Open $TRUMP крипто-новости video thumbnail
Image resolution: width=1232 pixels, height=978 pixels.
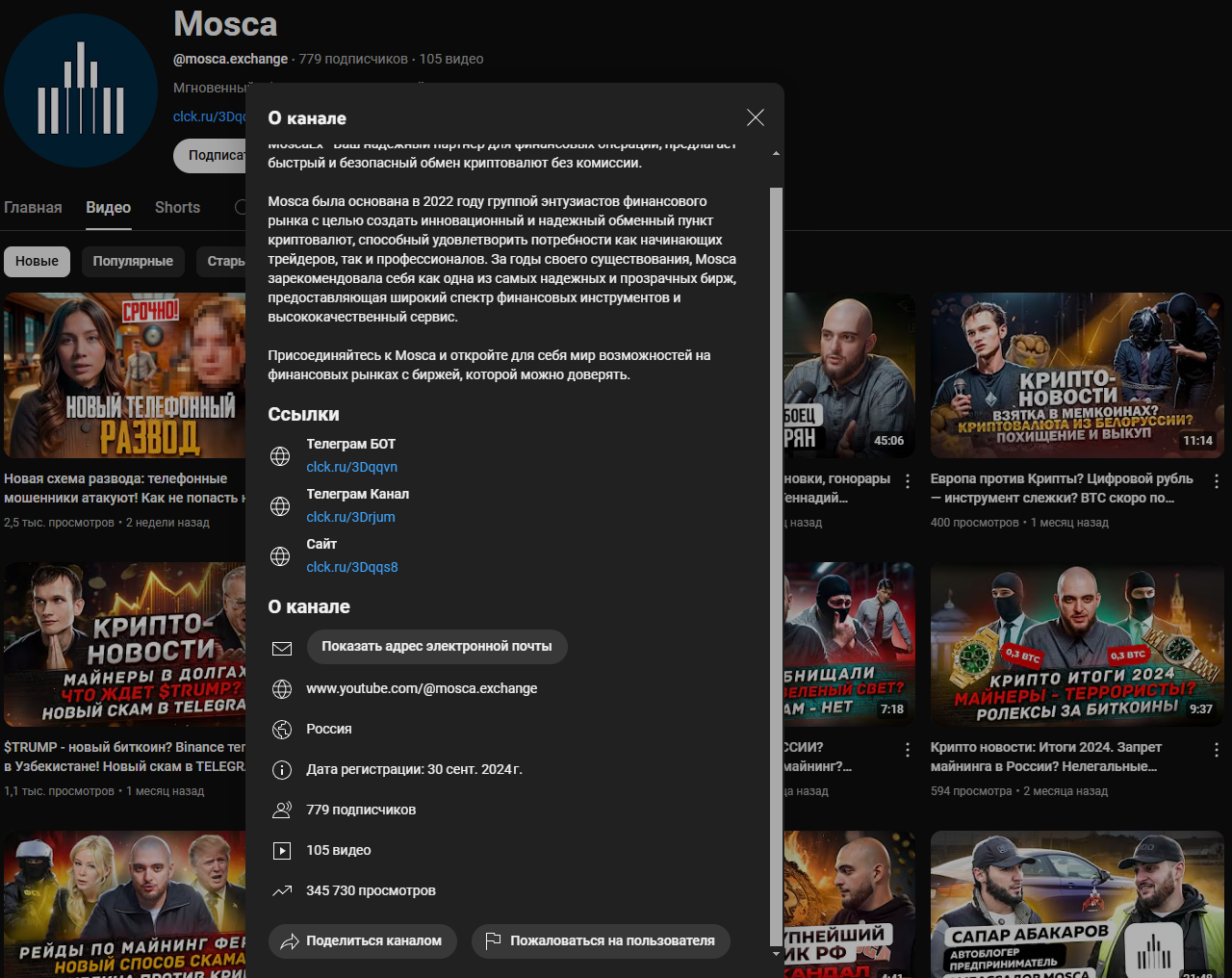[125, 644]
